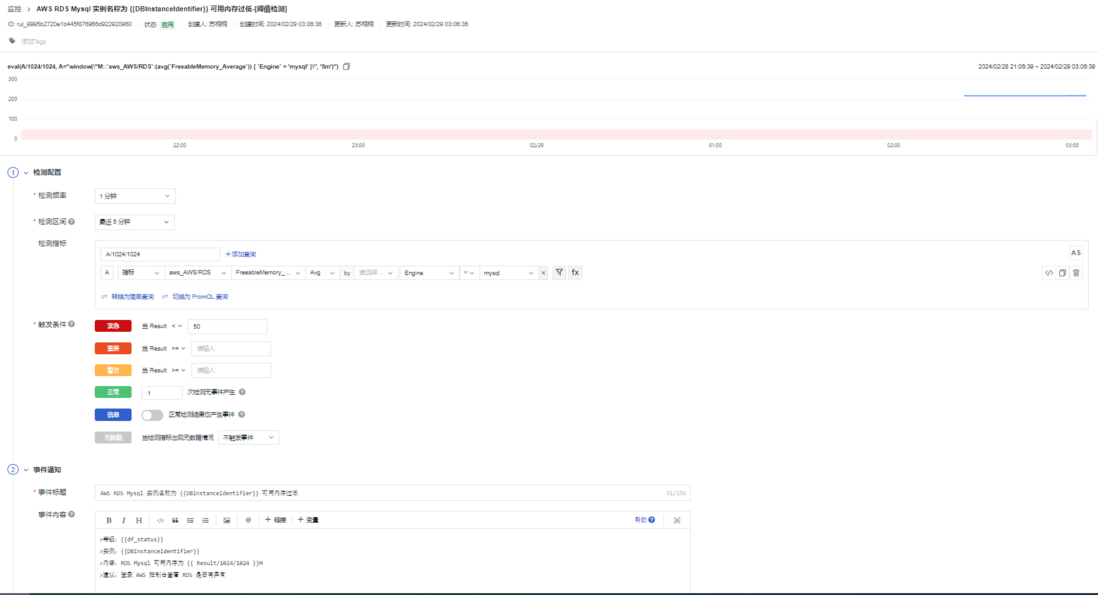Click the + 变量 editor button
This screenshot has width=1098, height=595.
point(308,520)
